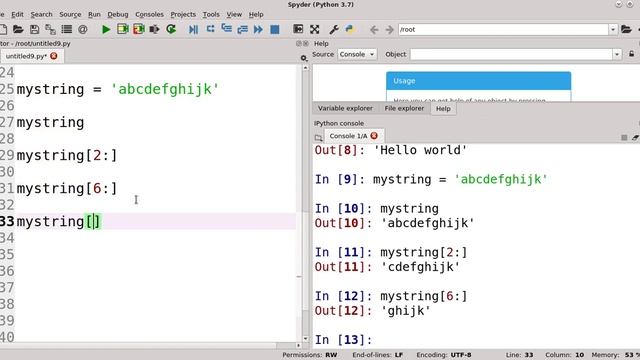
Task: Click the mystring[6:] line in editor
Action: click(67, 188)
